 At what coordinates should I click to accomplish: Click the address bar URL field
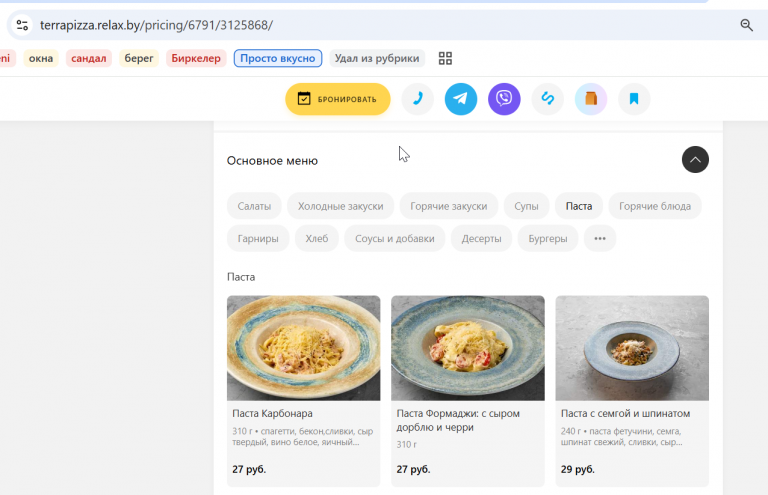(382, 25)
